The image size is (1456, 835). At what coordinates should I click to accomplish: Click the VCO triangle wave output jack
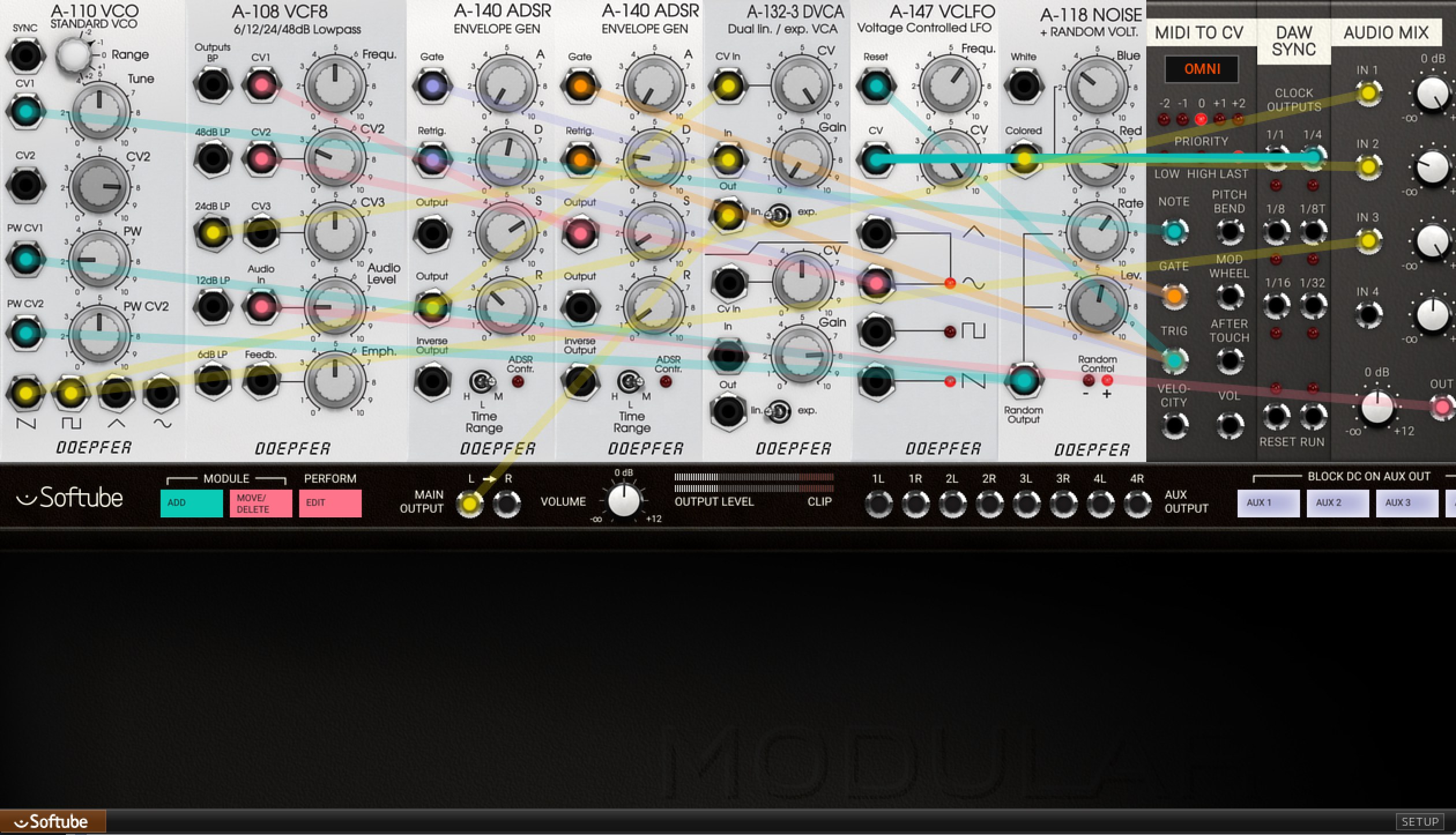tap(116, 393)
